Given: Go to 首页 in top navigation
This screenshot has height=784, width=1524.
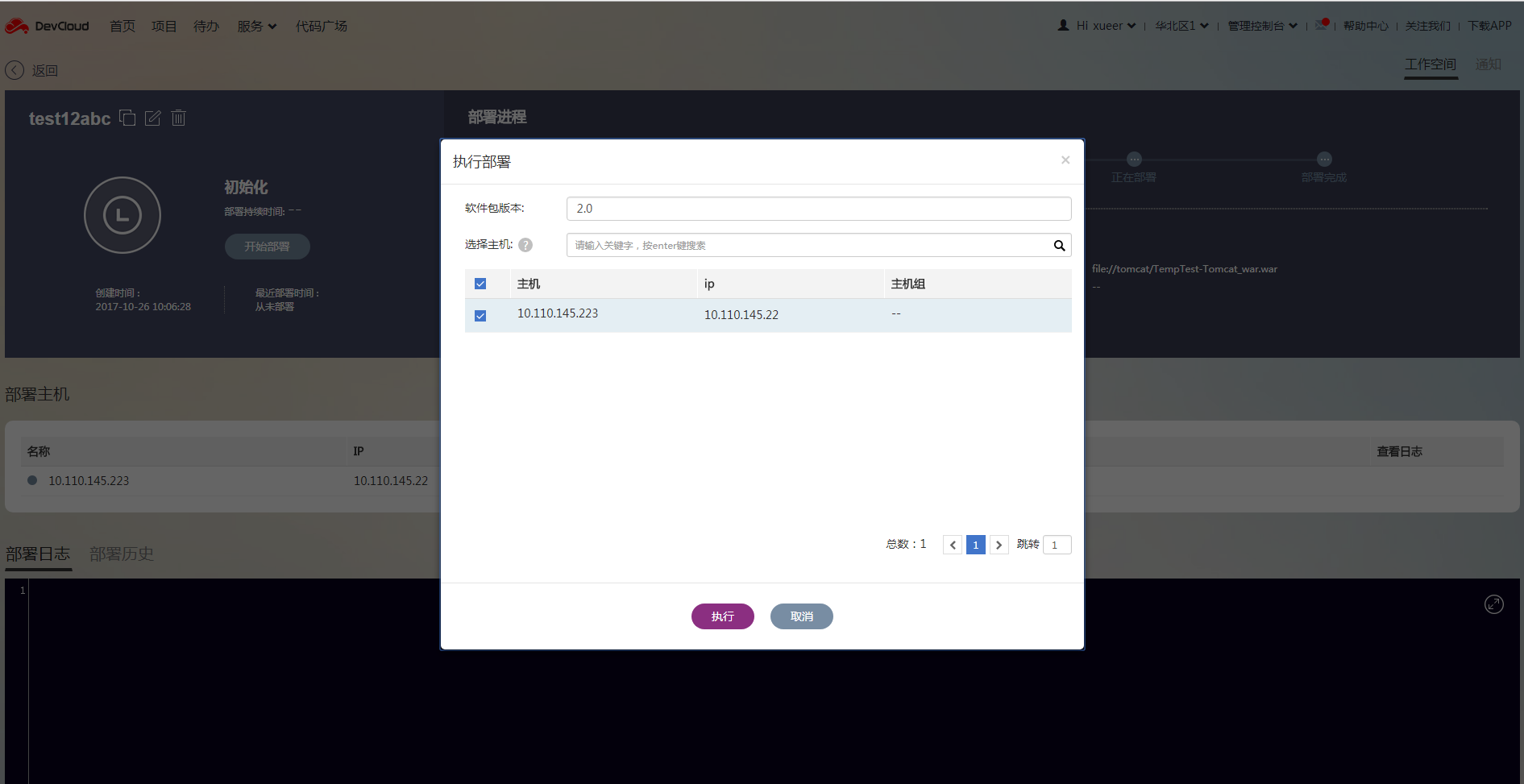Looking at the screenshot, I should pyautogui.click(x=123, y=26).
